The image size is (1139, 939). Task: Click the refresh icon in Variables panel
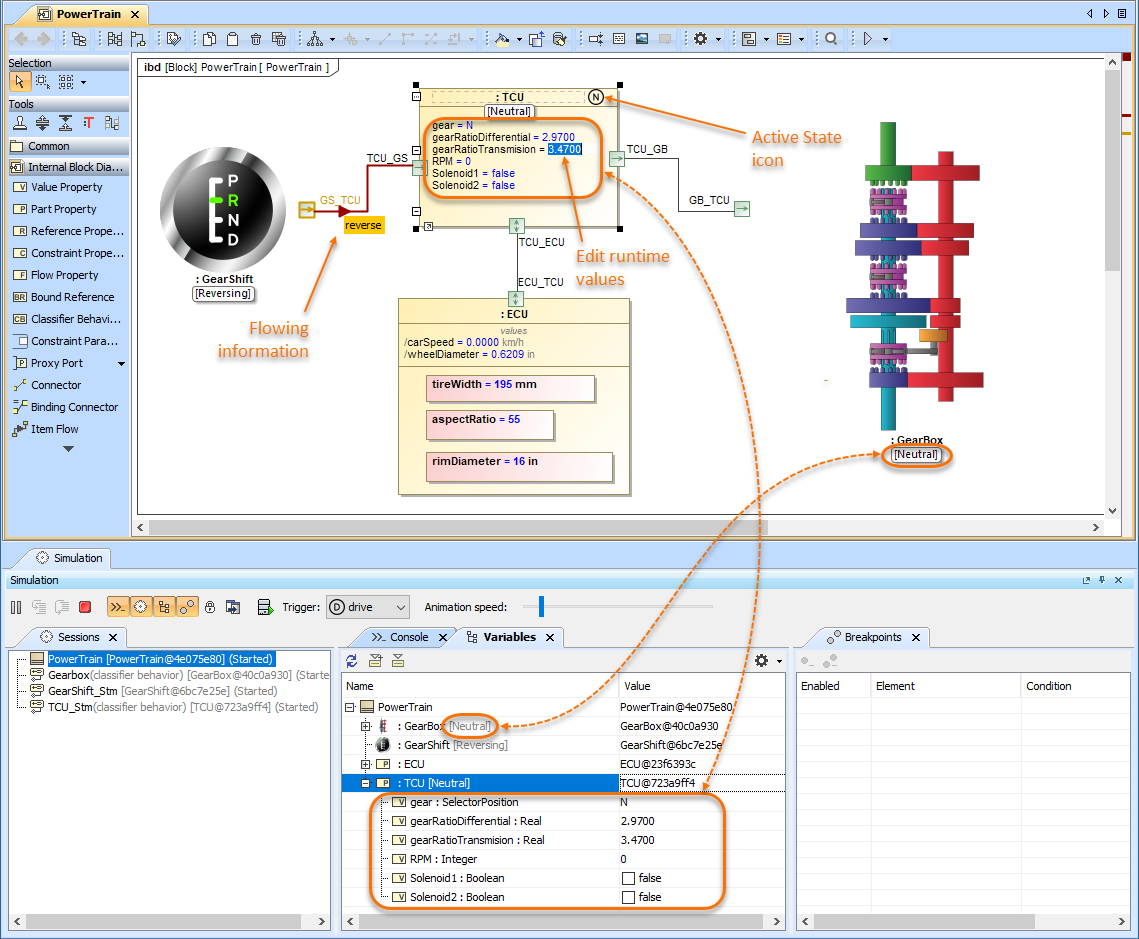click(352, 661)
